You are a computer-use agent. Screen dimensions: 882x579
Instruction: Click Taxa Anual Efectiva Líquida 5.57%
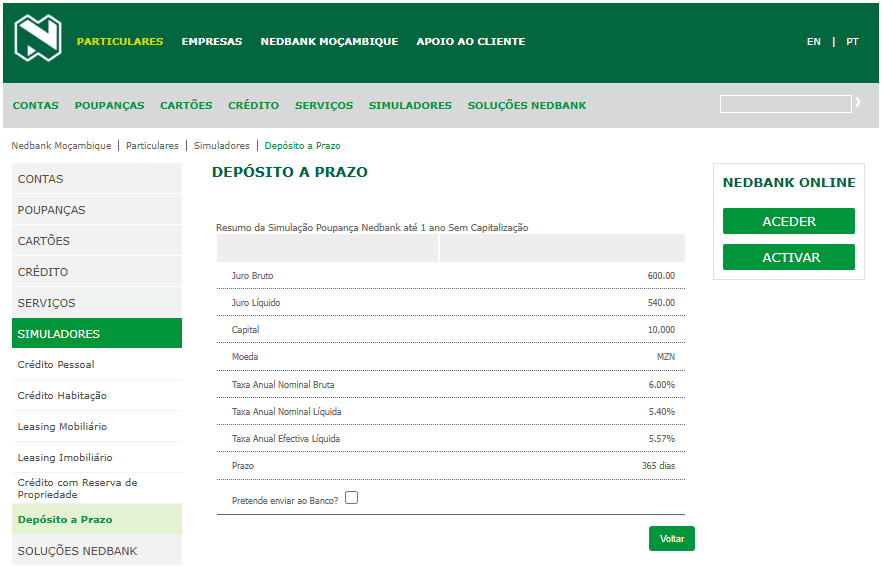coord(662,439)
